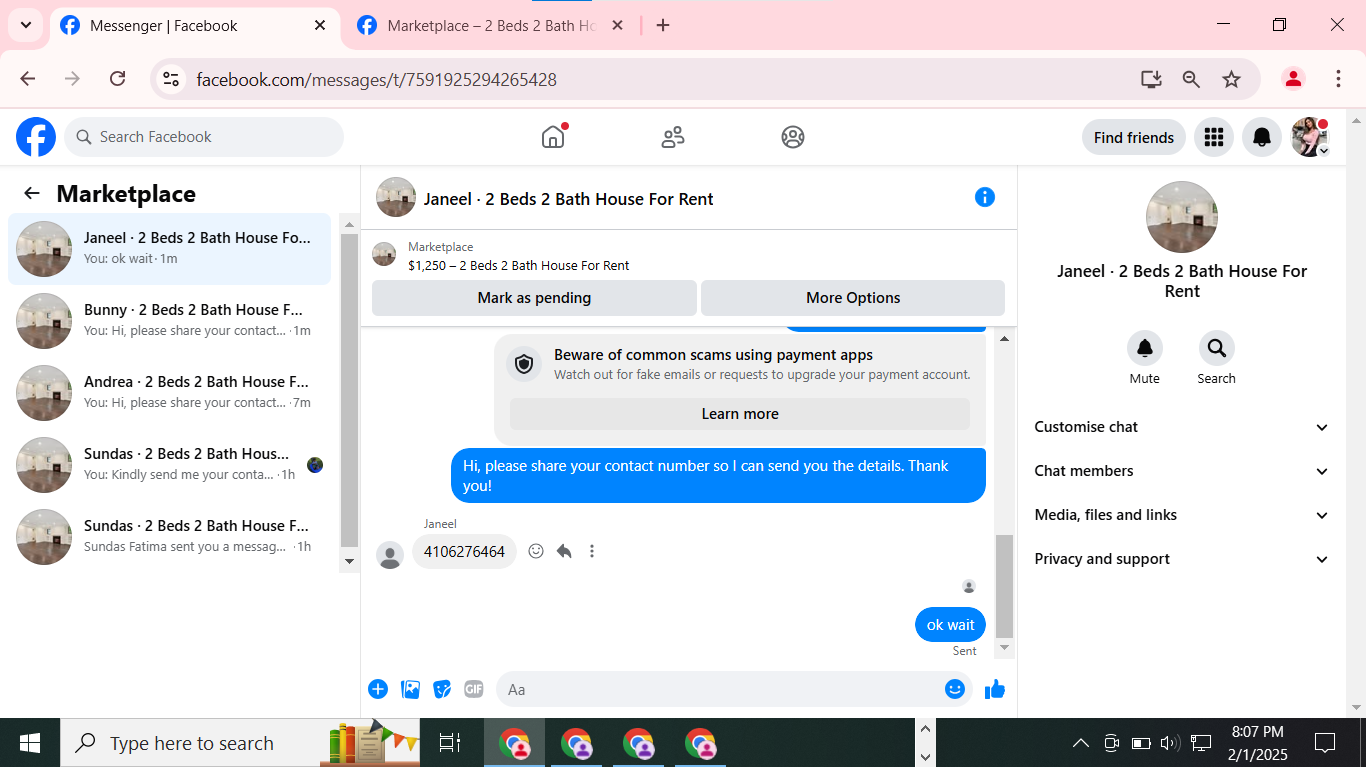Screen dimensions: 1366x767
Task: Open Bunny conversation in list
Action: (169, 321)
